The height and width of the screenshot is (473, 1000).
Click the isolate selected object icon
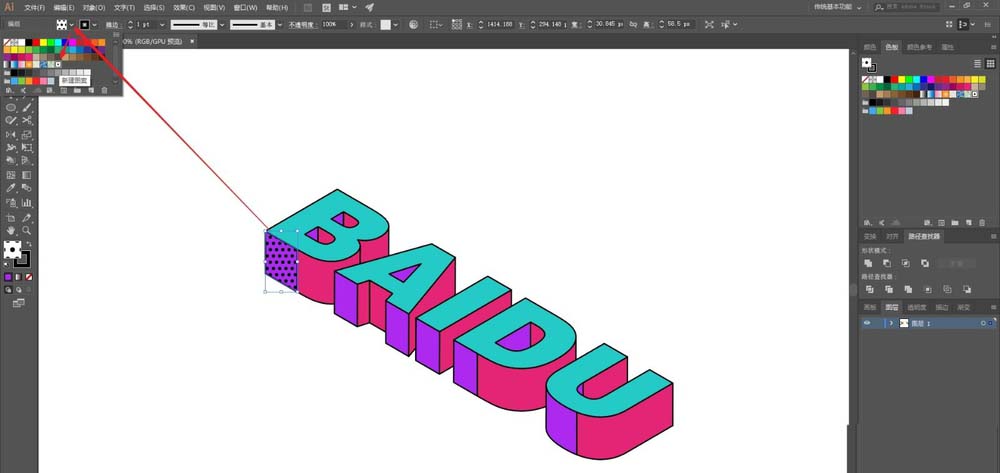coord(709,24)
